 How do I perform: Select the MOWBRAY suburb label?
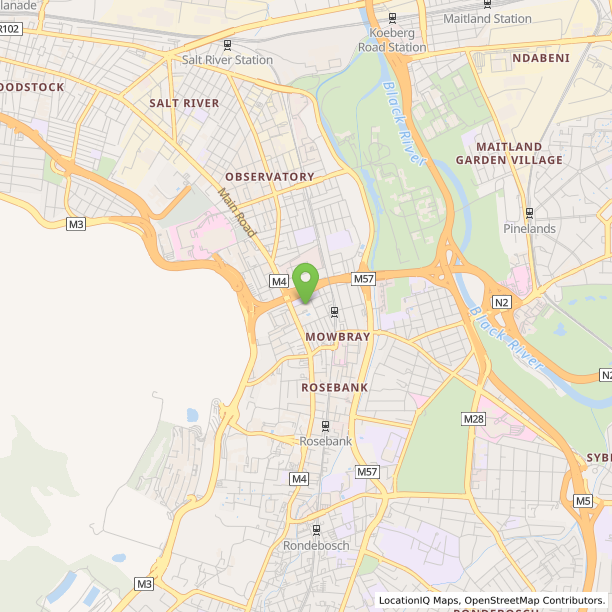pyautogui.click(x=338, y=337)
